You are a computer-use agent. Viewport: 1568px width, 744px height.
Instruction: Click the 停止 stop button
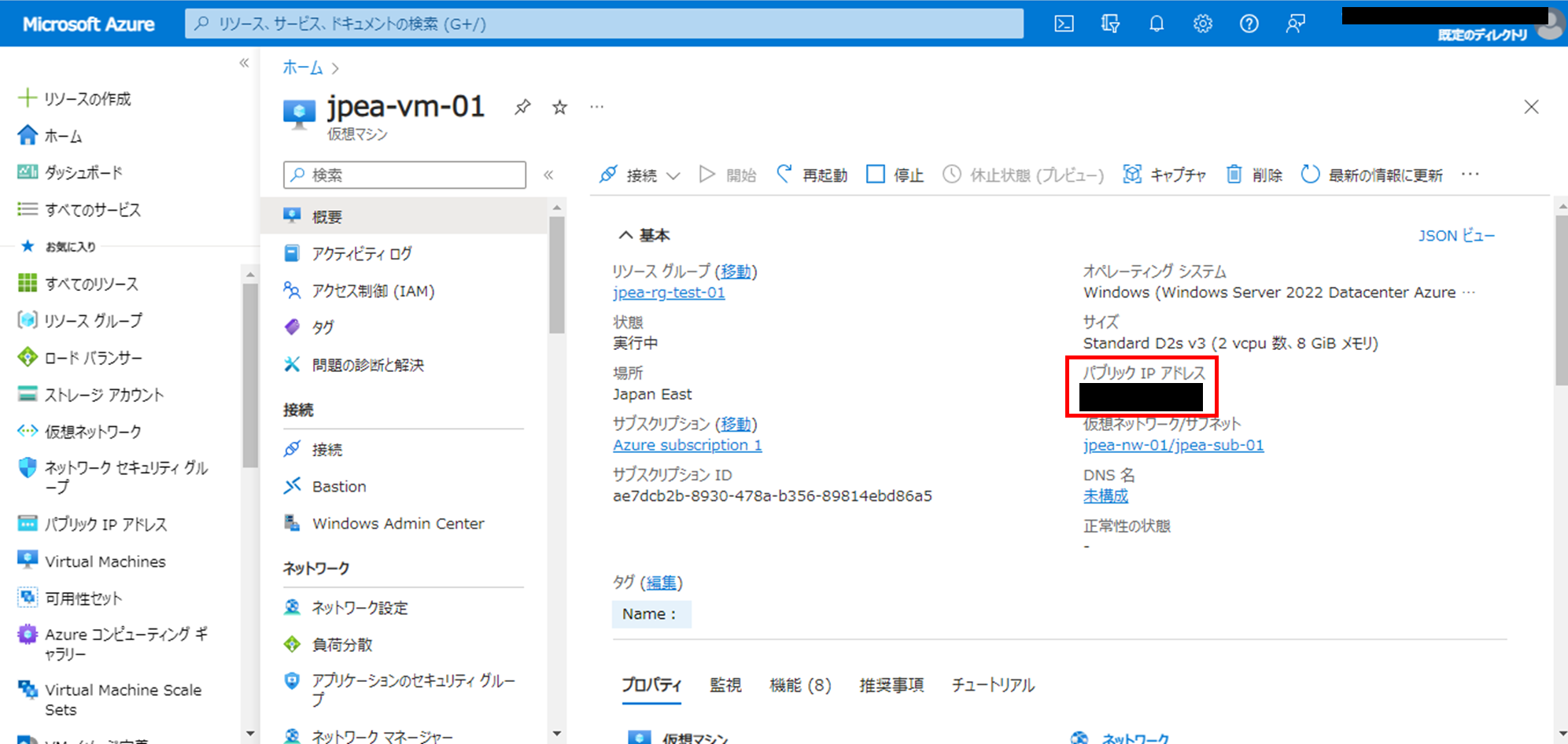[895, 175]
